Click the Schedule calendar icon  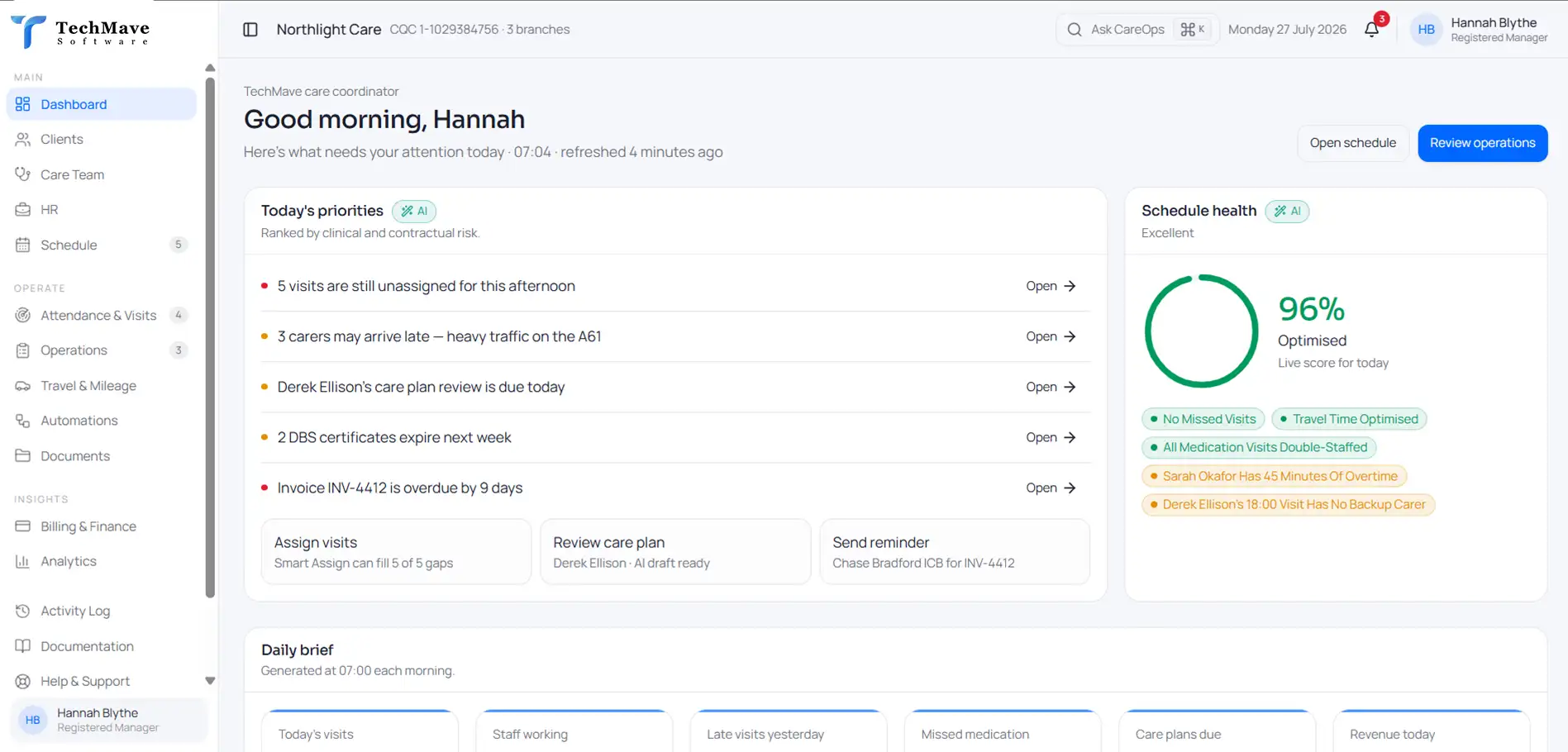click(23, 245)
